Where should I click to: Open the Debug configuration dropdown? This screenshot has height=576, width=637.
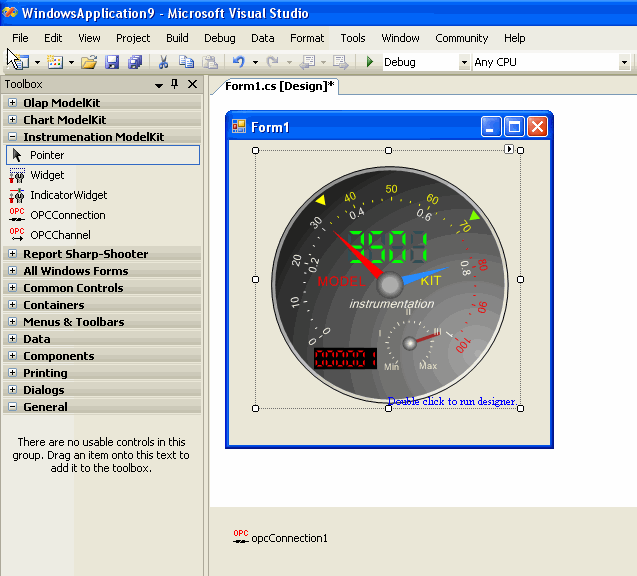(x=464, y=63)
